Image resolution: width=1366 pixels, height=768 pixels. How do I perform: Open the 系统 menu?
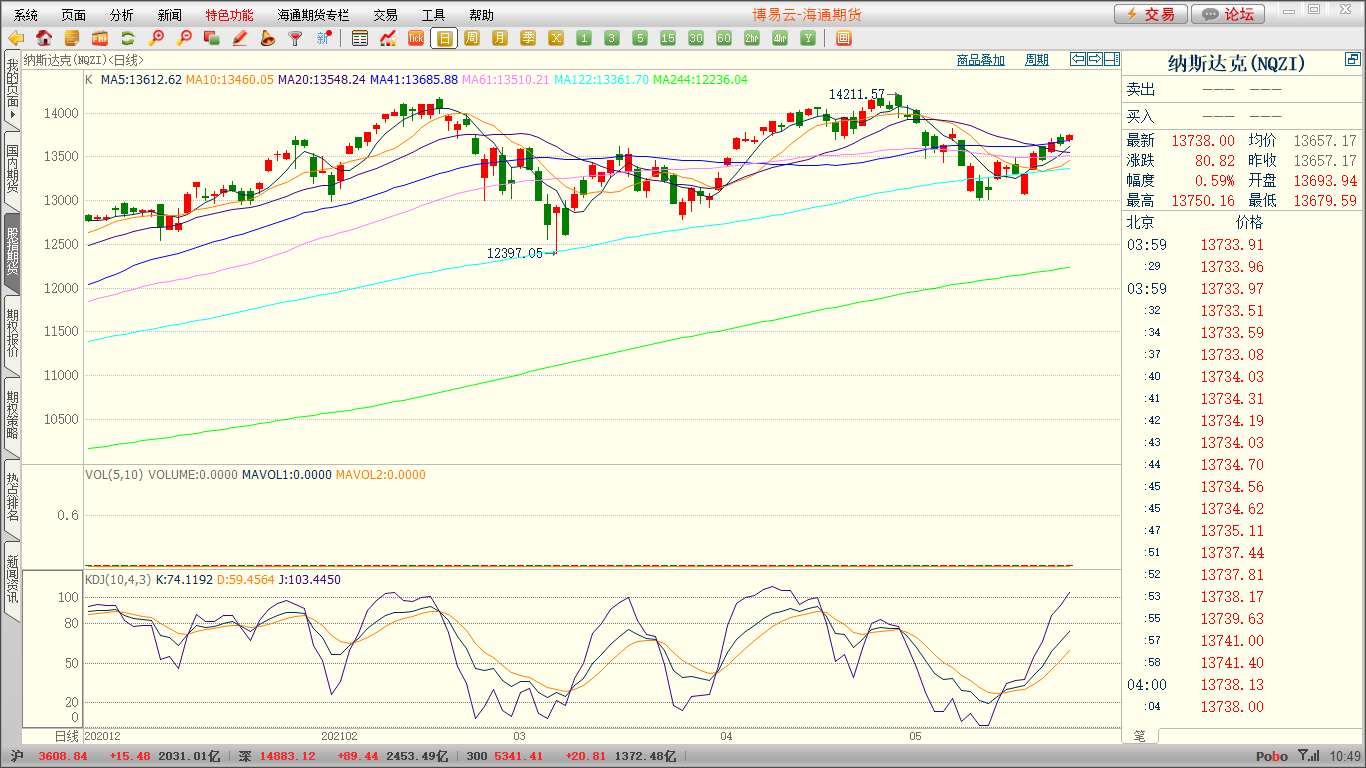click(26, 15)
